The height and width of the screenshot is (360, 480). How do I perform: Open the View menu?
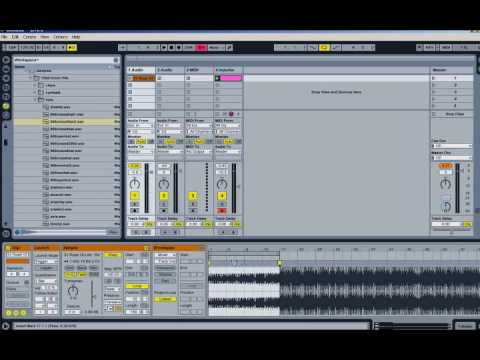pos(45,37)
